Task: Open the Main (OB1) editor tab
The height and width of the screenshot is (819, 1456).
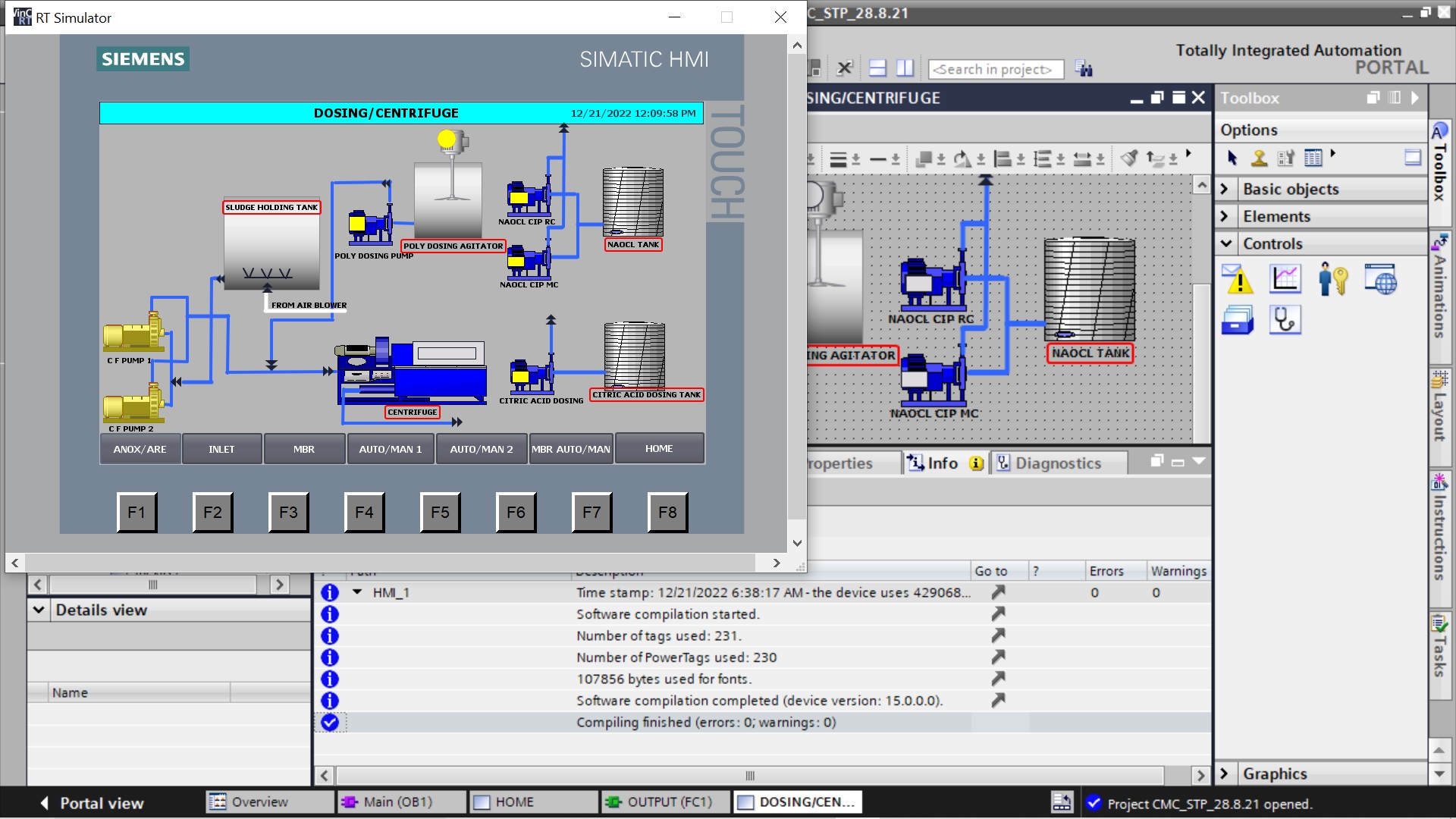Action: coord(398,802)
